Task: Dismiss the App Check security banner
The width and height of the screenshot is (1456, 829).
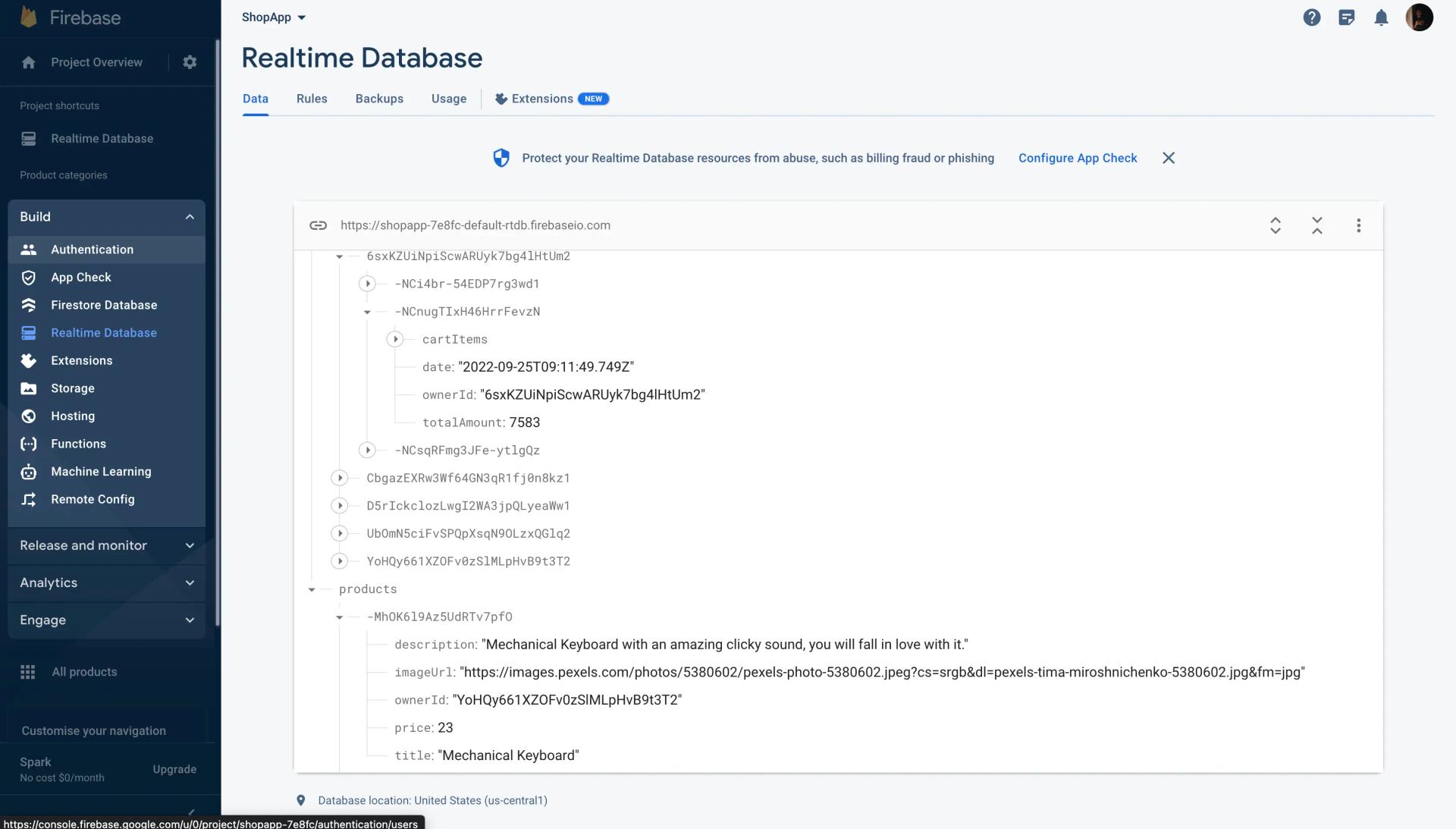Action: (1168, 158)
